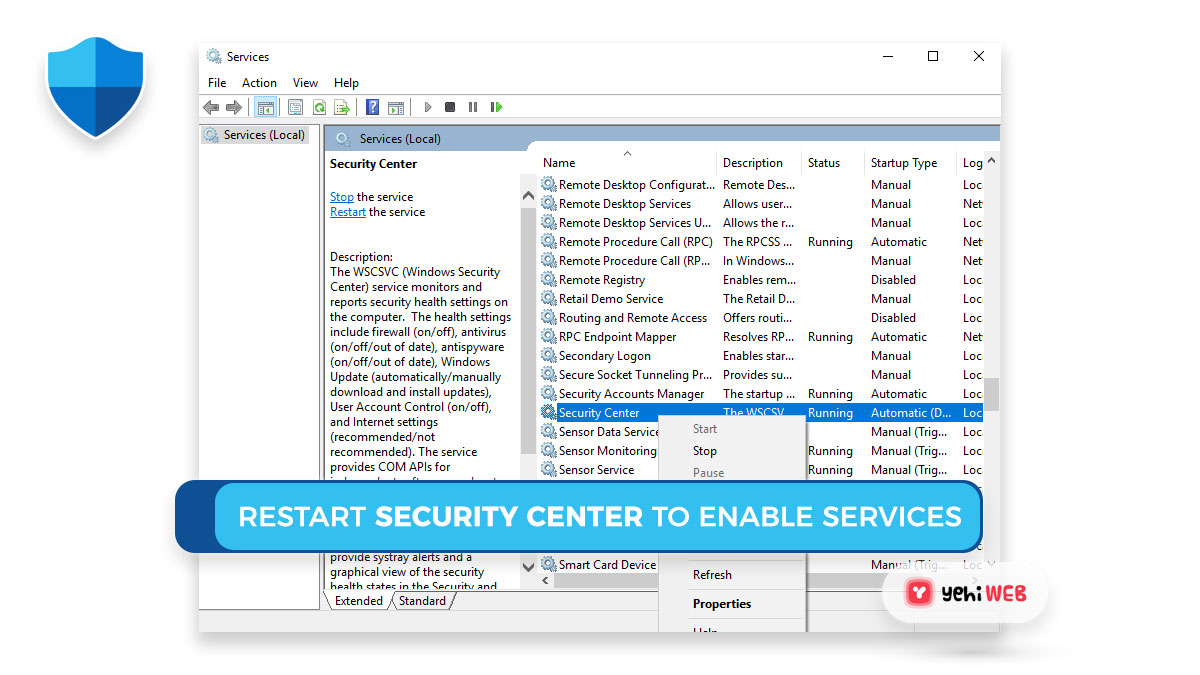The image size is (1200, 675).
Task: Open the Properties toolbar icon
Action: pyautogui.click(x=293, y=107)
